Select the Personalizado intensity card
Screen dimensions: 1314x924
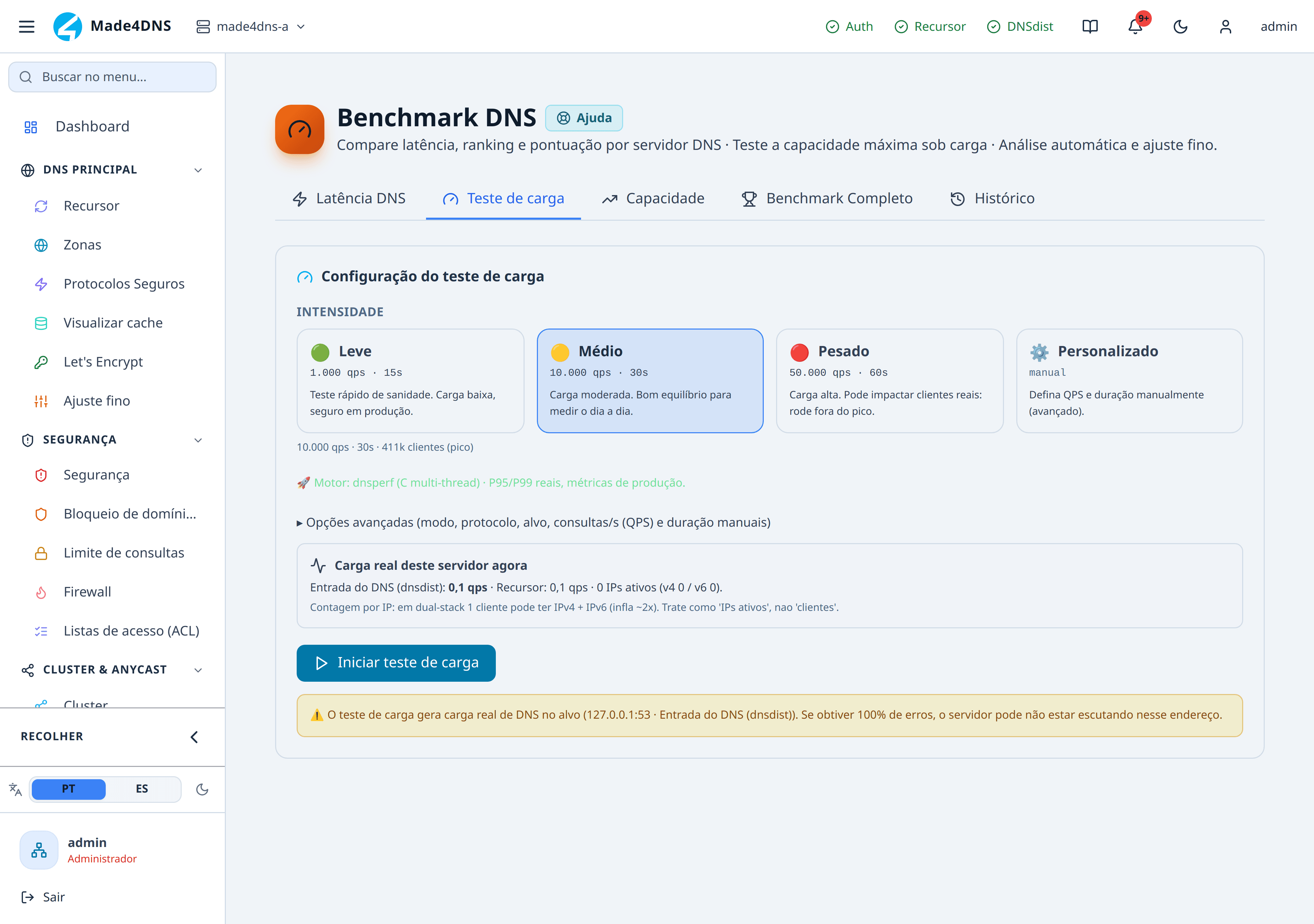[x=1129, y=381]
